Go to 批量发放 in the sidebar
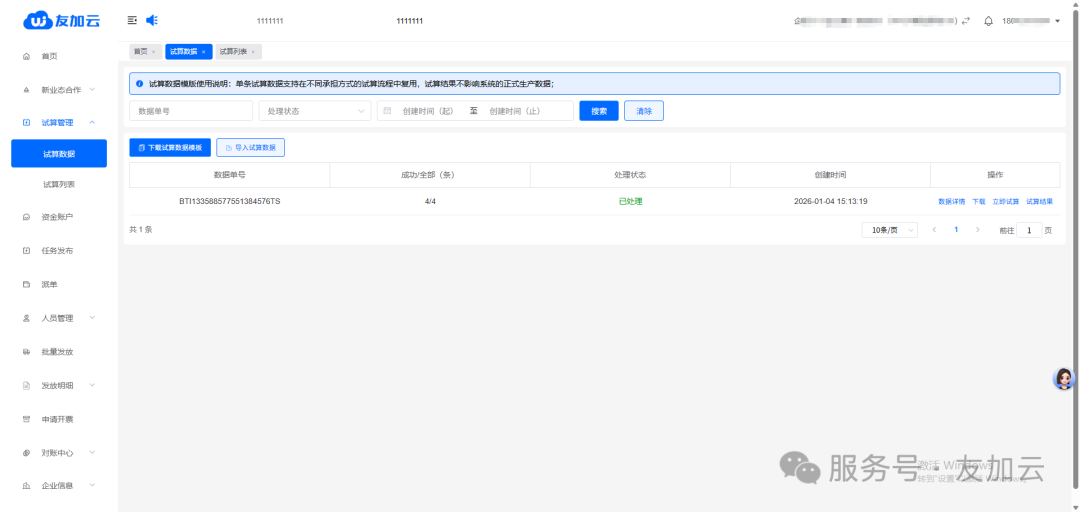This screenshot has width=1080, height=512. coord(57,351)
